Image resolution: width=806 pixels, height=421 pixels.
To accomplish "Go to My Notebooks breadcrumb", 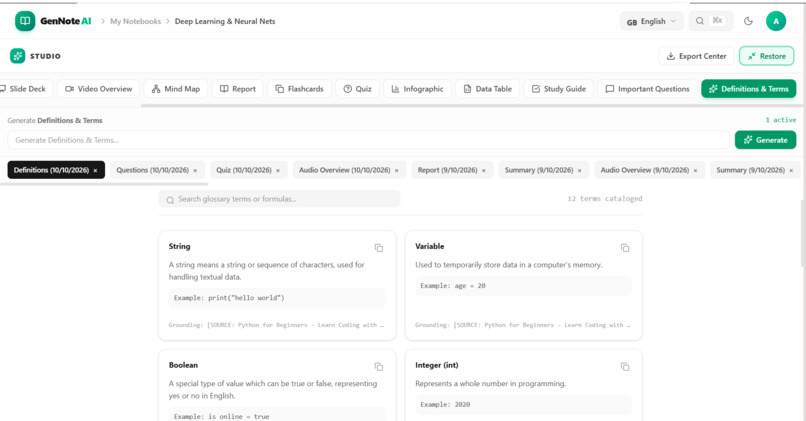I will coord(135,21).
